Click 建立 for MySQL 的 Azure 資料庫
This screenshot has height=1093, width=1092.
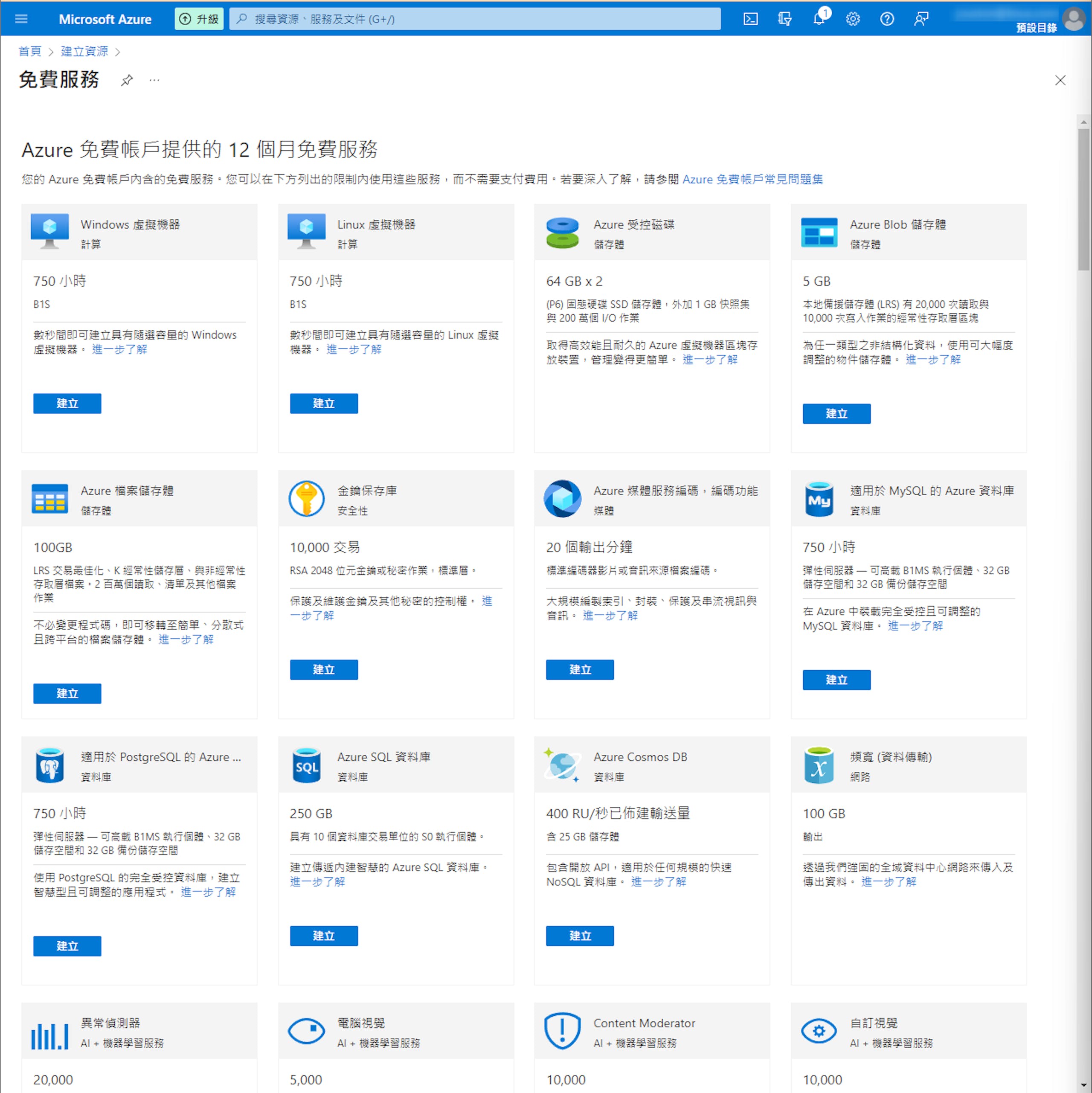pyautogui.click(x=836, y=680)
